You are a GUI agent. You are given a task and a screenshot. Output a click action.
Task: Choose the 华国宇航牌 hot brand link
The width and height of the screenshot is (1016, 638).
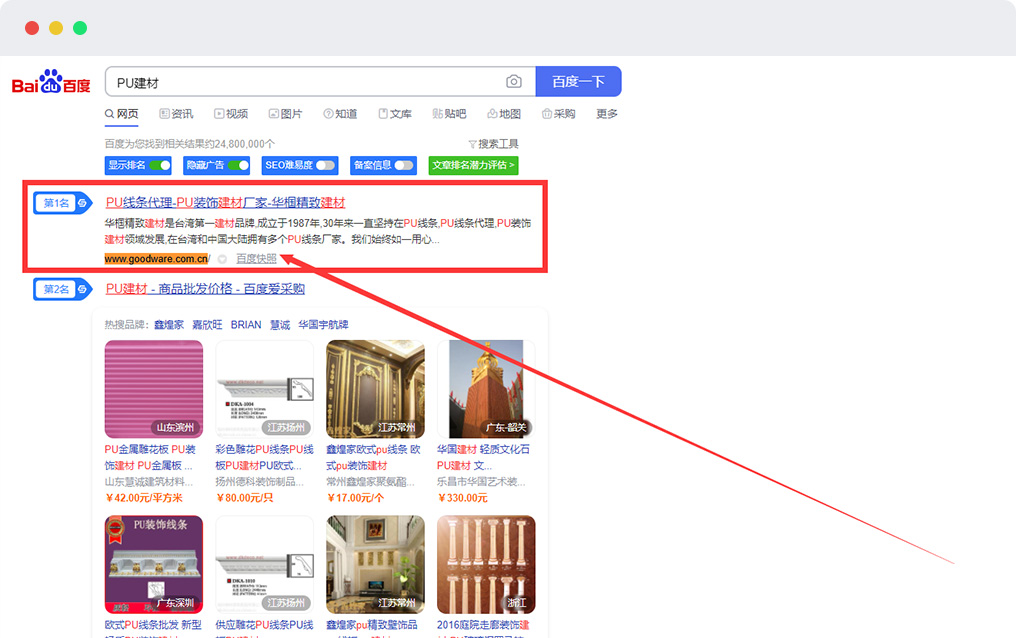point(323,325)
